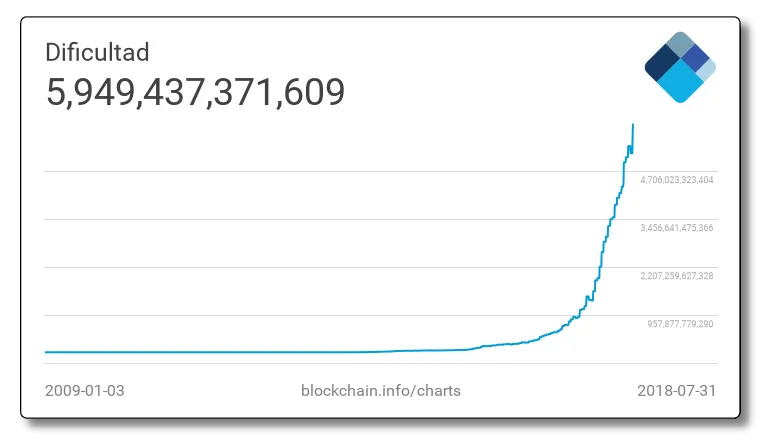Click the gray-blue top segment of the logo

click(x=680, y=44)
